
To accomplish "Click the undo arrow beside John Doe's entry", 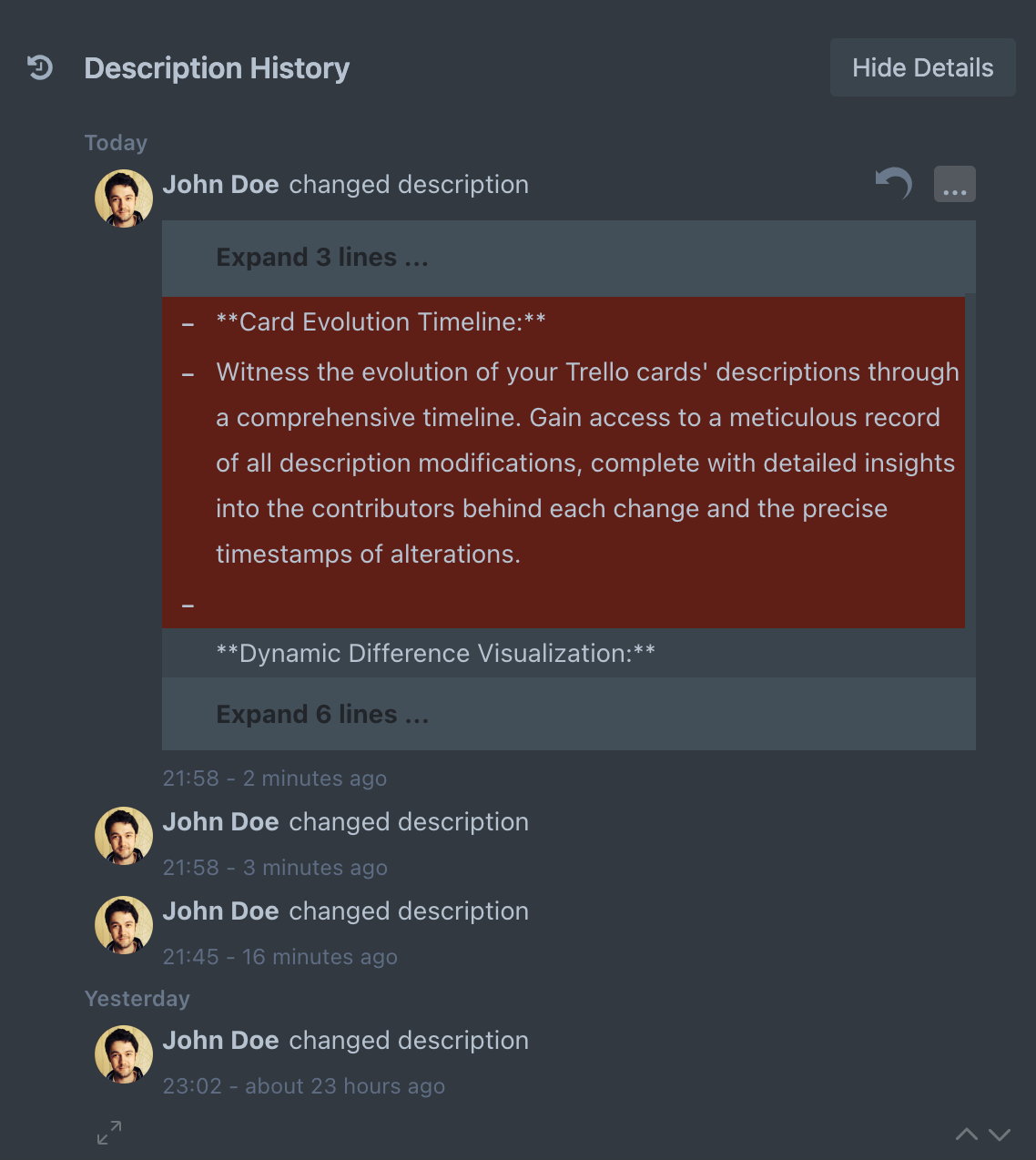I will pos(893,184).
